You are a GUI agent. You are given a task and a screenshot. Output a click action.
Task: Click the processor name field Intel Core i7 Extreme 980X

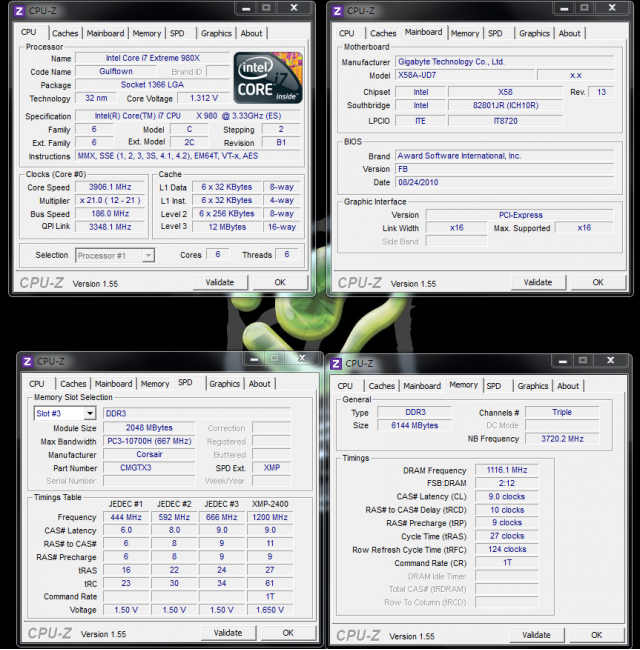(153, 58)
